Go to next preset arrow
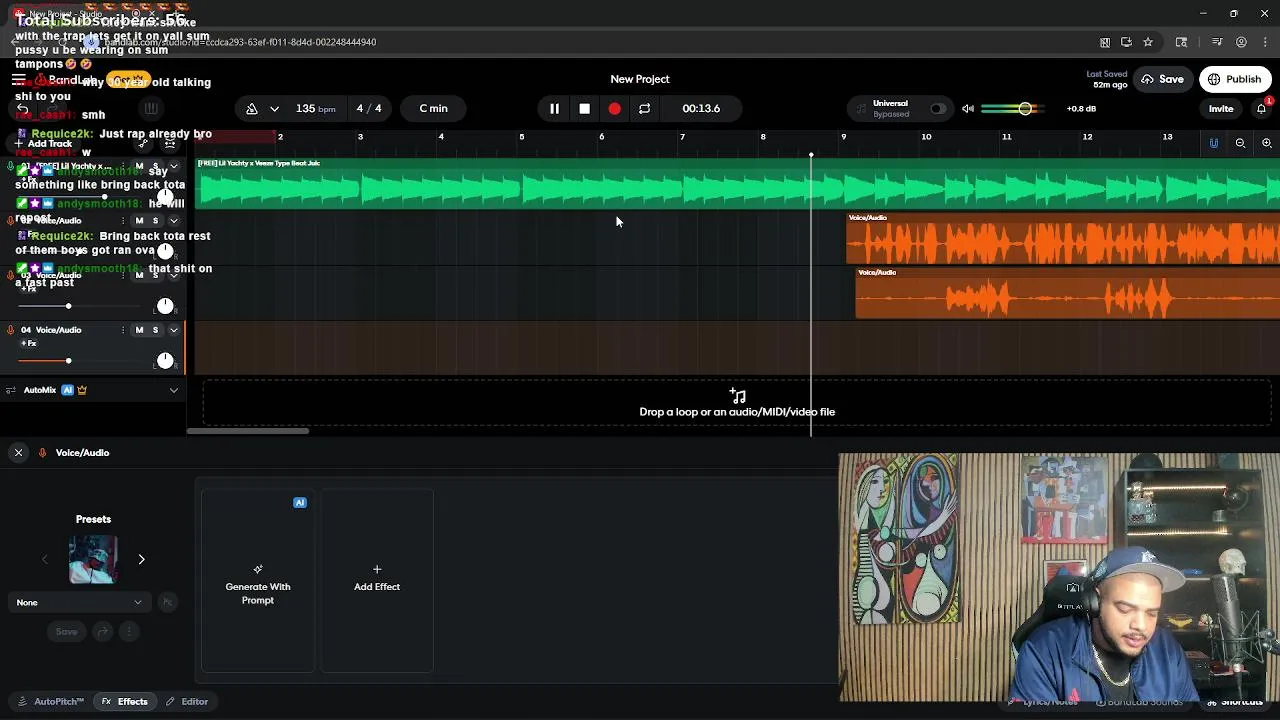The image size is (1280, 720). point(141,560)
